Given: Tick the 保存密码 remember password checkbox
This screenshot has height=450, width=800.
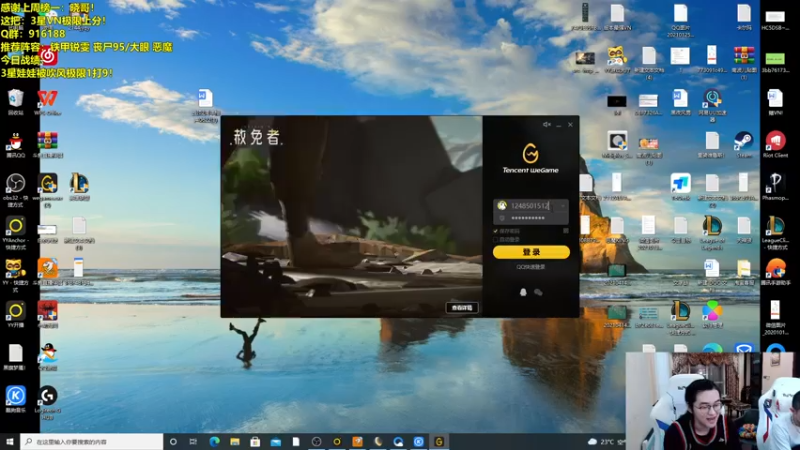Looking at the screenshot, I should [x=495, y=231].
